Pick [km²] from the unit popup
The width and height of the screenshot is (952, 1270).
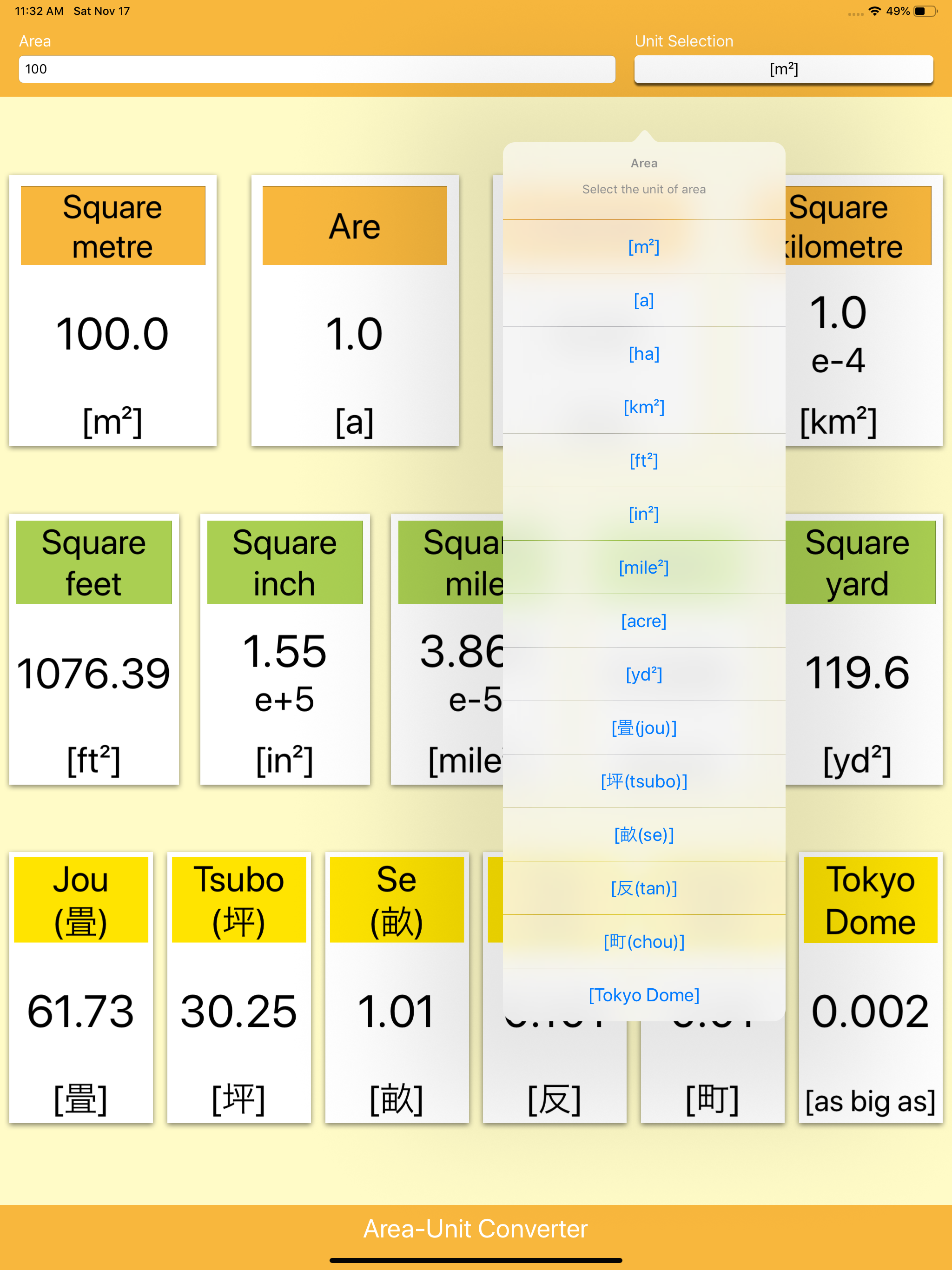tap(644, 407)
